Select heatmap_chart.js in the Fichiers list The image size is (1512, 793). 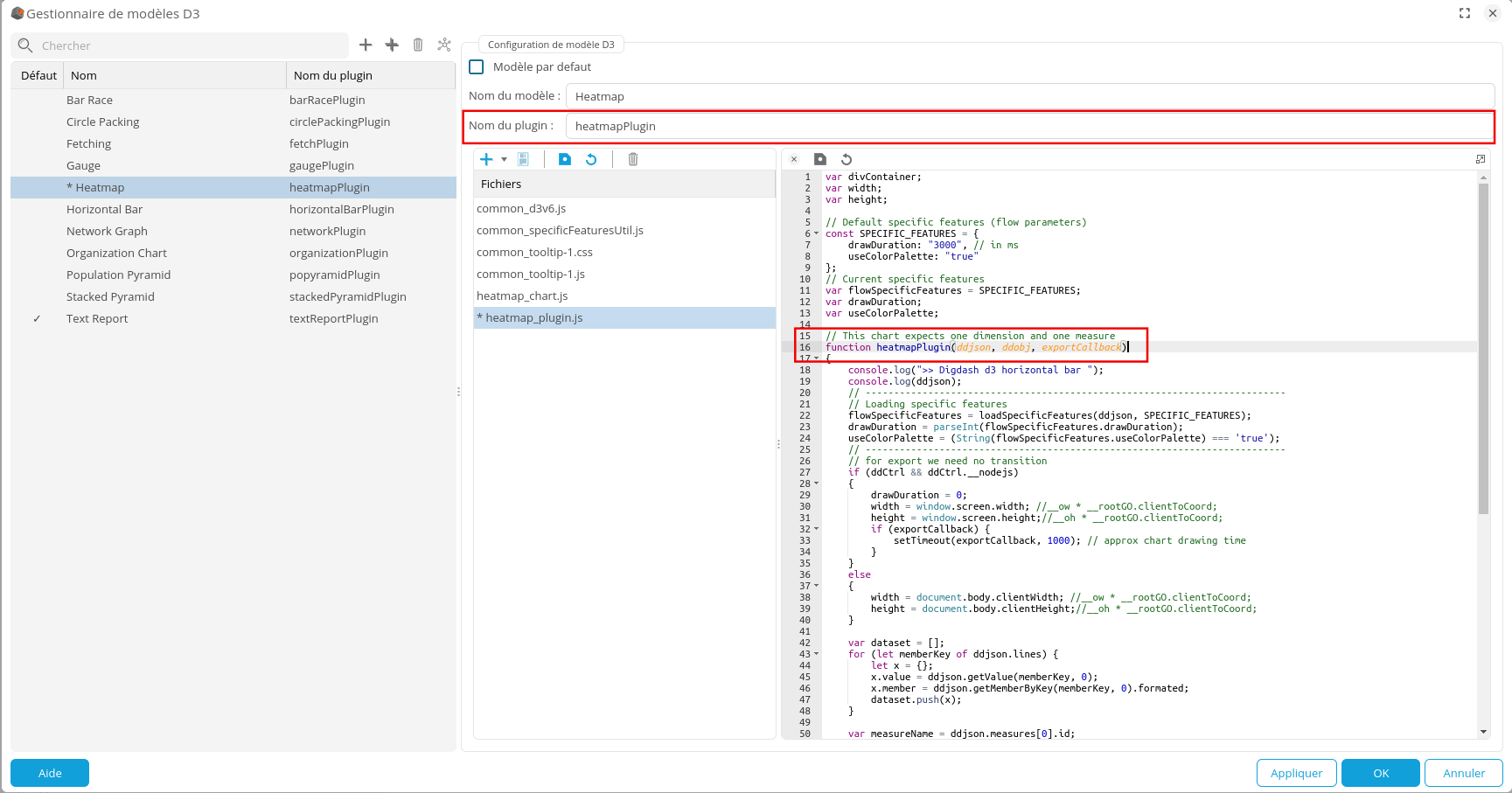point(522,296)
